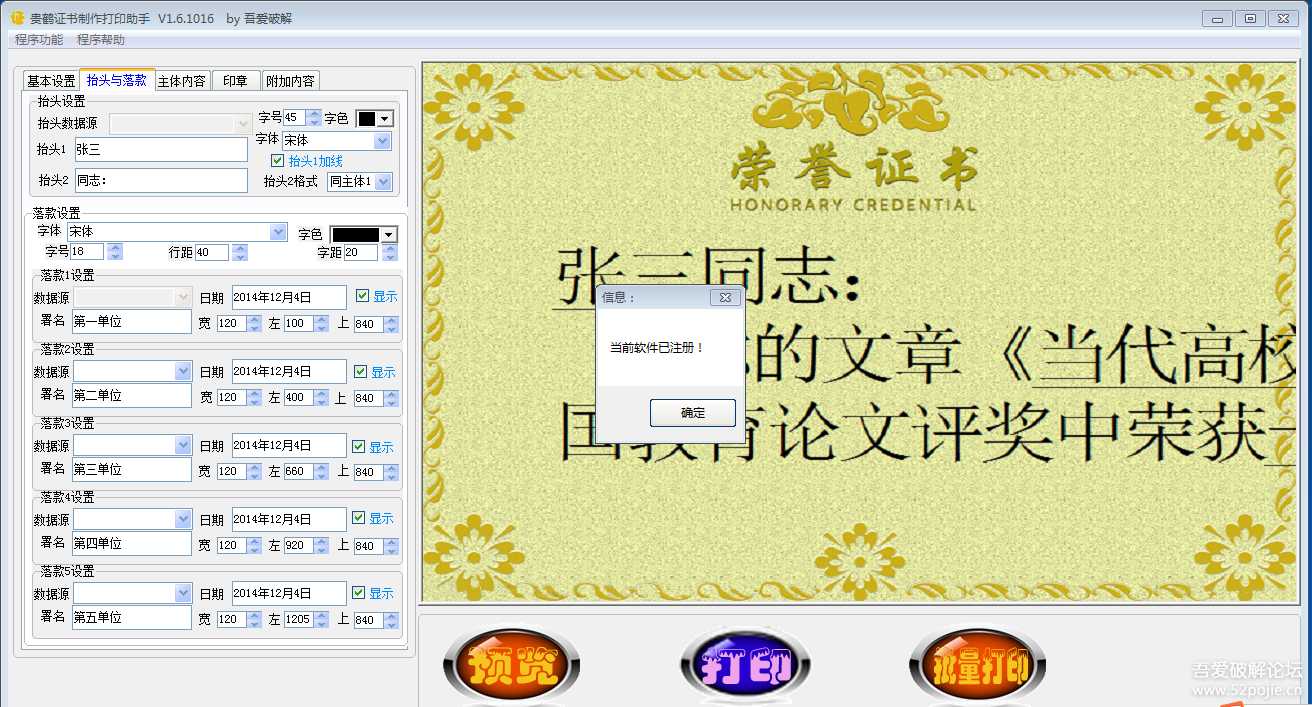
Task: Toggle 显示 checkbox in 落款5设置
Action: pos(359,593)
